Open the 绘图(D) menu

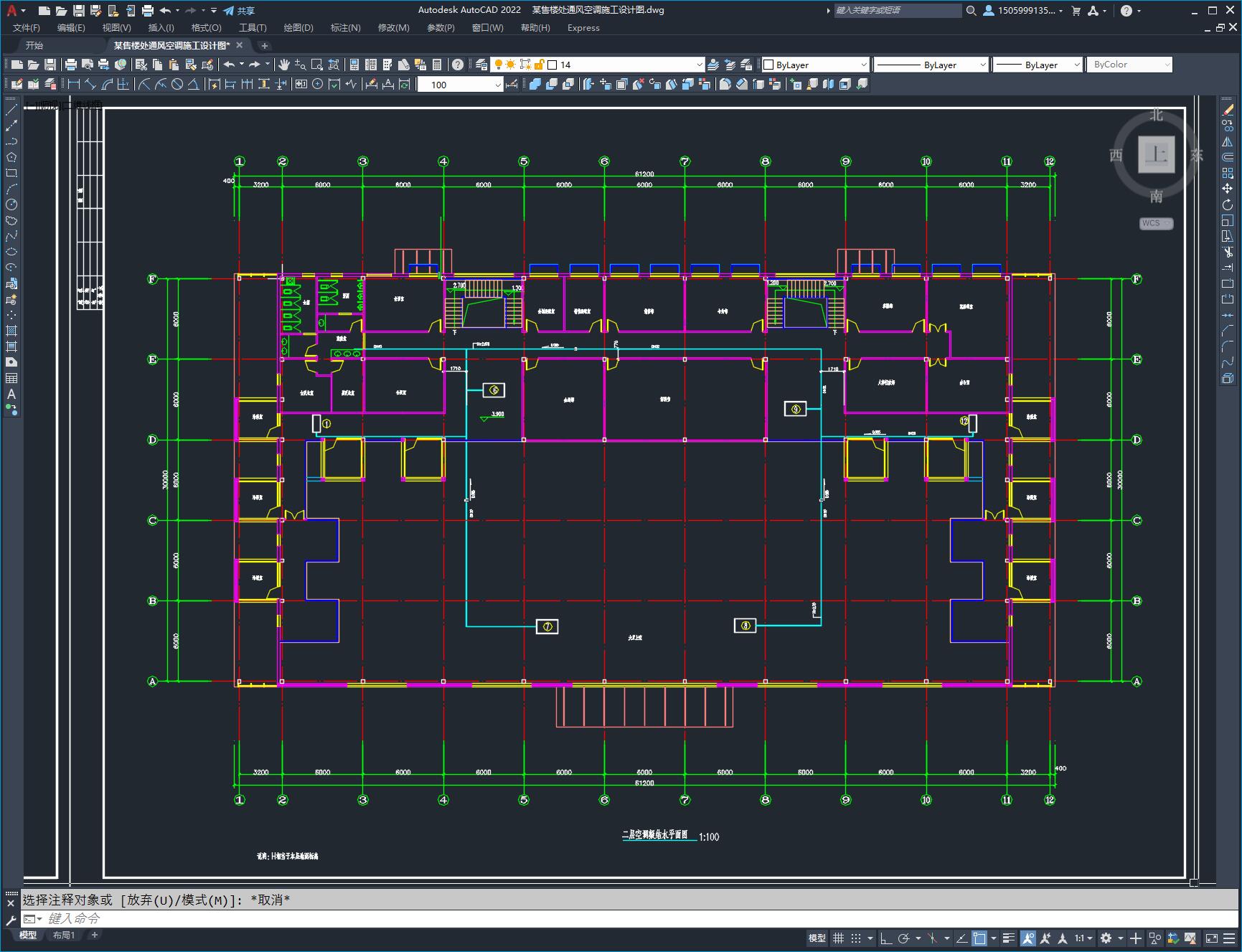click(298, 28)
